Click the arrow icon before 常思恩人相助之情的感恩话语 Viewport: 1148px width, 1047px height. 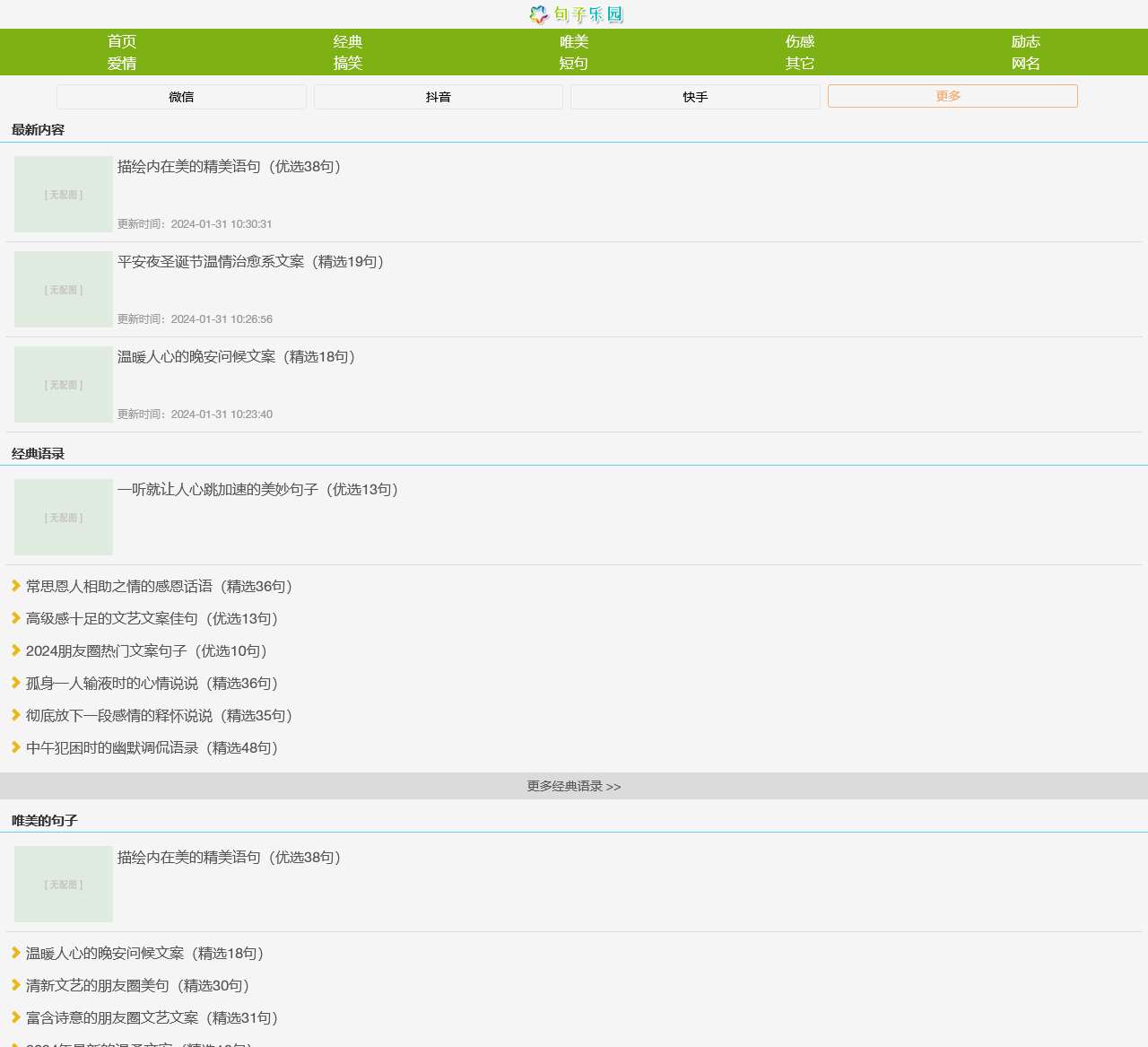pyautogui.click(x=16, y=586)
